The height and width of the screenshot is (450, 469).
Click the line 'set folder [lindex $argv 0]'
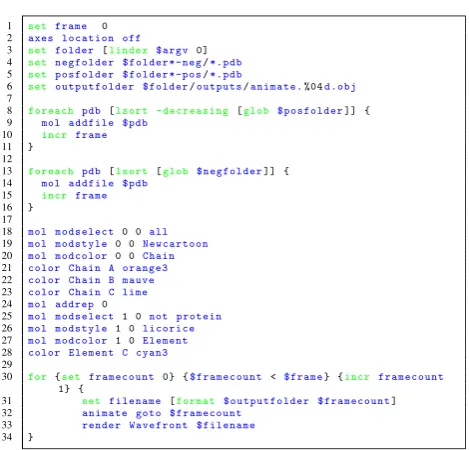pos(118,50)
